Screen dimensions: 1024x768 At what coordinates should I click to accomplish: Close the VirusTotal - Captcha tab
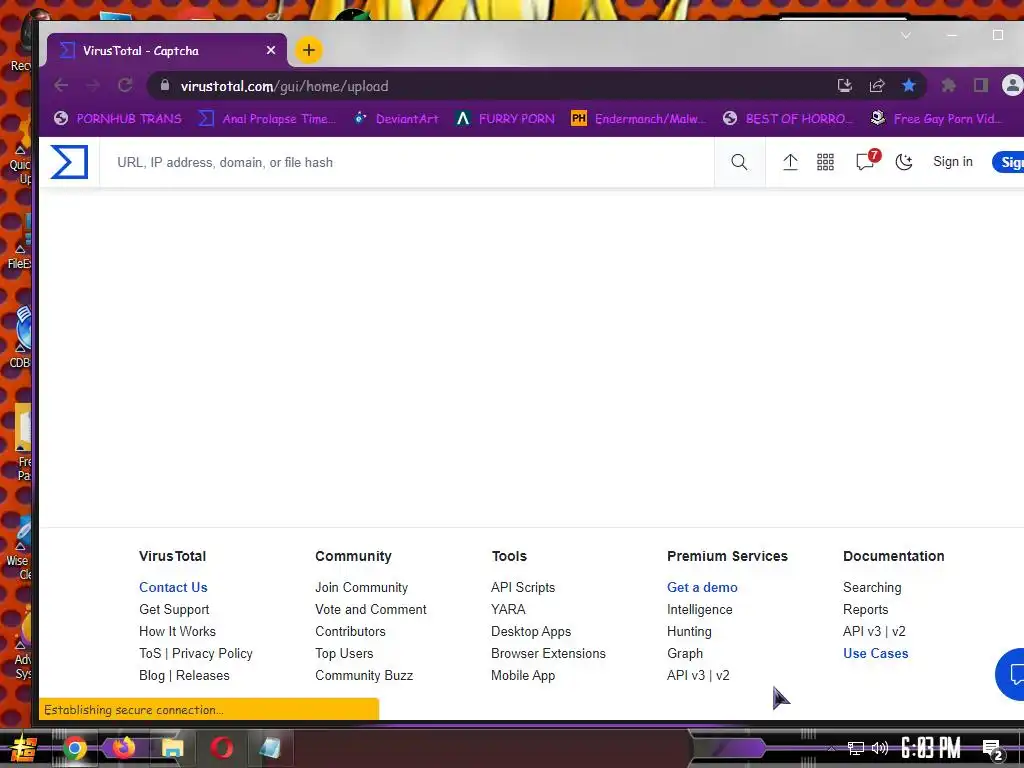point(270,50)
